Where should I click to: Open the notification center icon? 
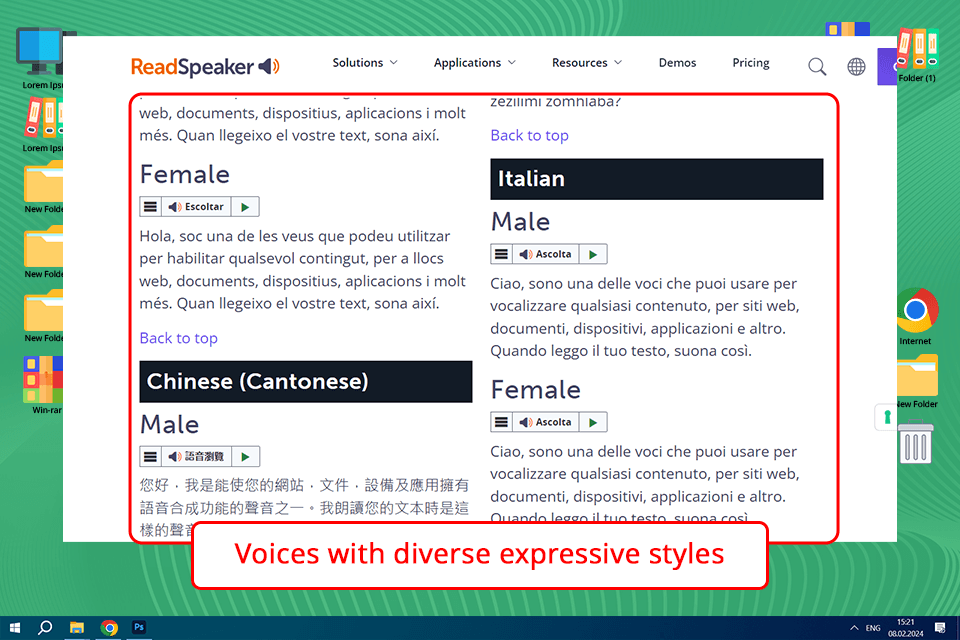click(940, 628)
